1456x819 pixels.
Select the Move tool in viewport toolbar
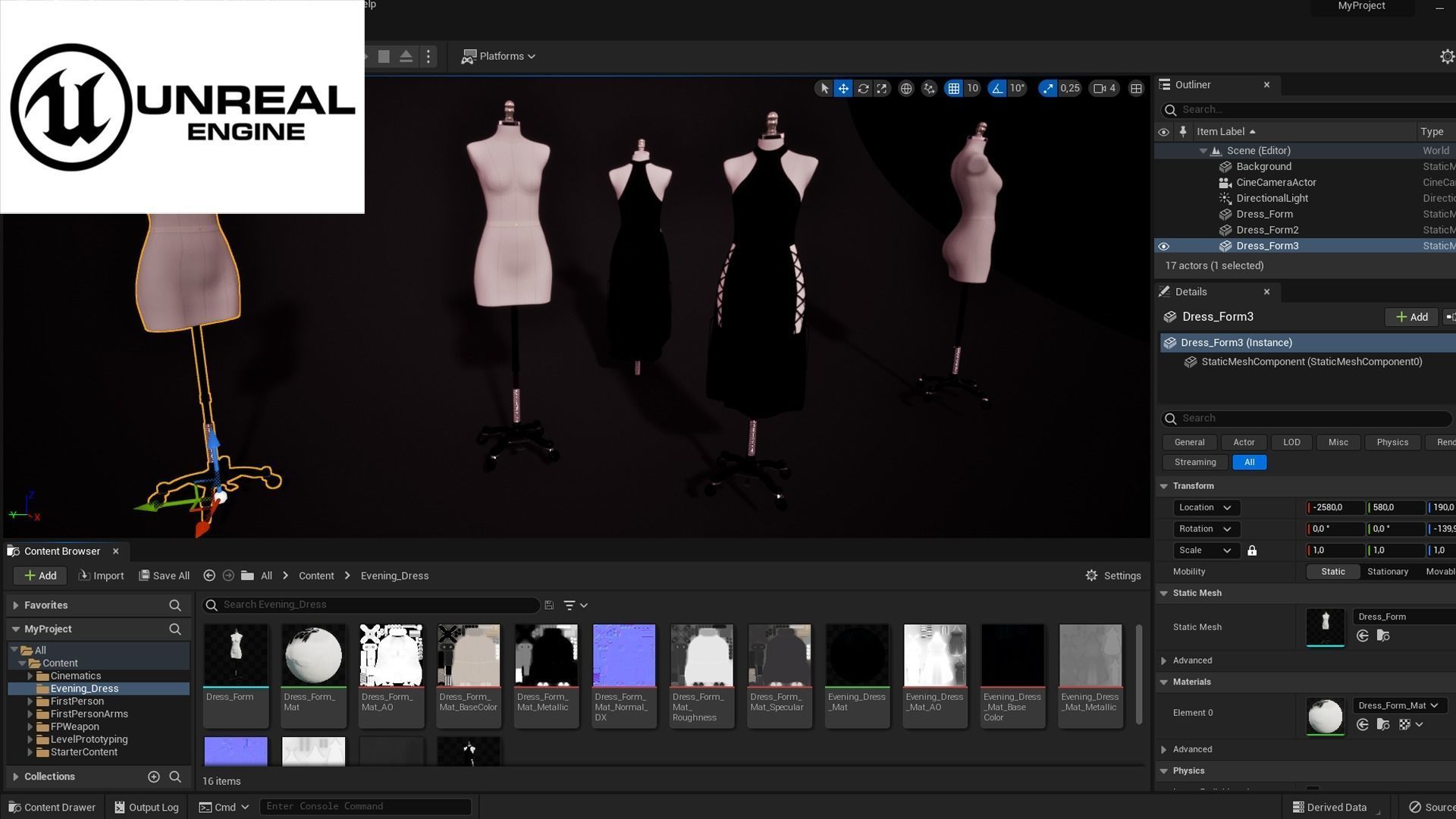(x=843, y=88)
